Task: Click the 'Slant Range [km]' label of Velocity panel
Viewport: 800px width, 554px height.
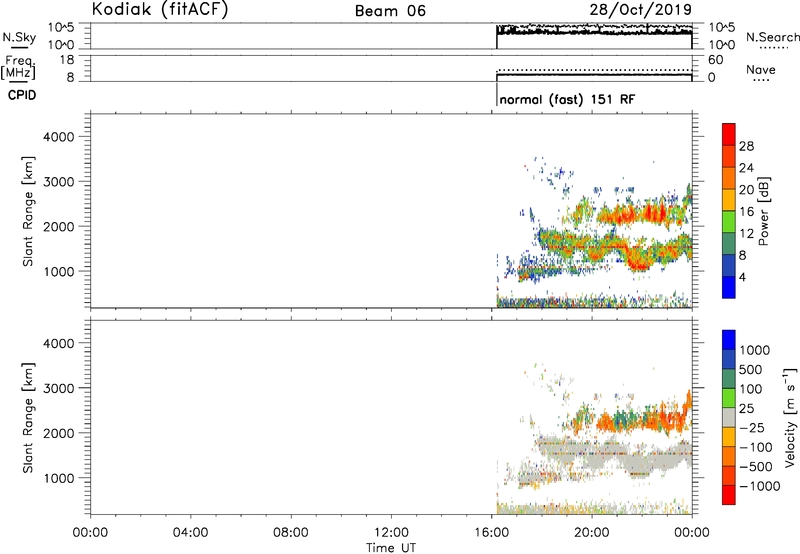Action: (28, 417)
